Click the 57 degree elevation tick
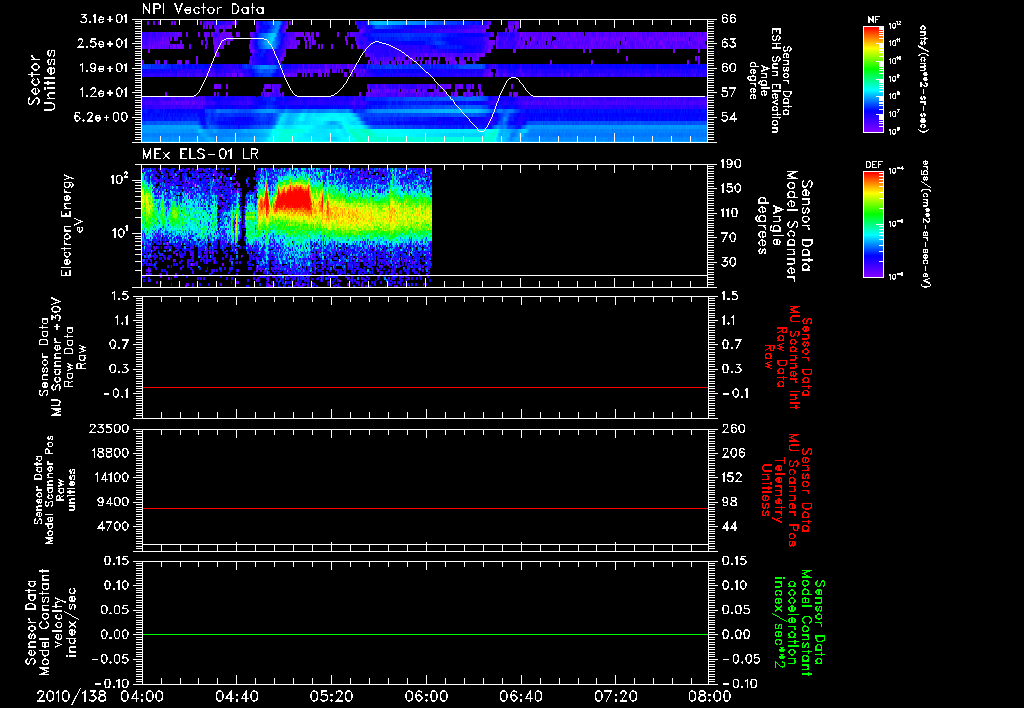This screenshot has height=708, width=1024. 729,93
